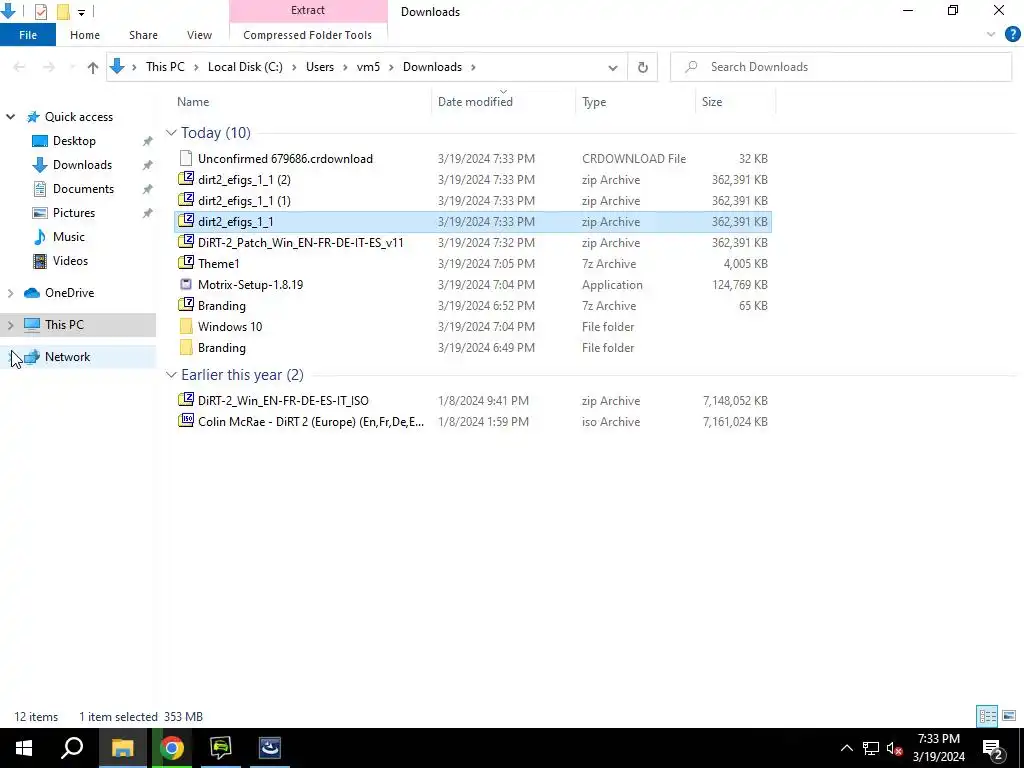
Task: Click the Extract contextual tab header
Action: click(x=308, y=10)
